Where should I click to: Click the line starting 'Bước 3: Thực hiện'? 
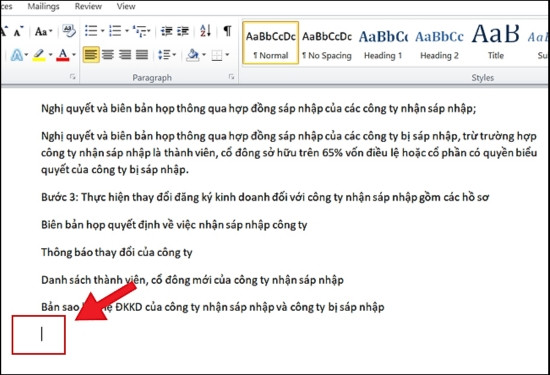[x=265, y=197]
